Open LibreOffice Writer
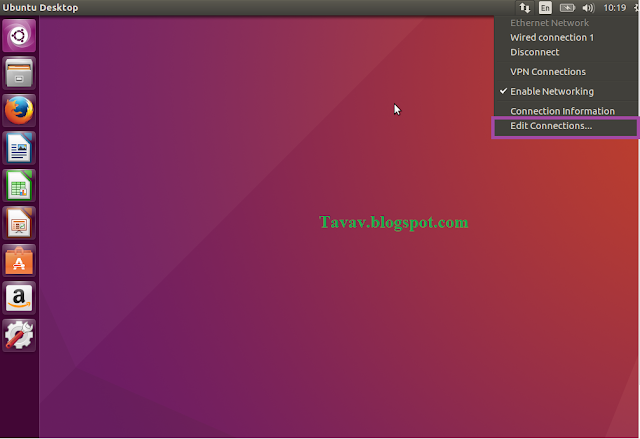Image resolution: width=640 pixels, height=439 pixels. [19, 148]
